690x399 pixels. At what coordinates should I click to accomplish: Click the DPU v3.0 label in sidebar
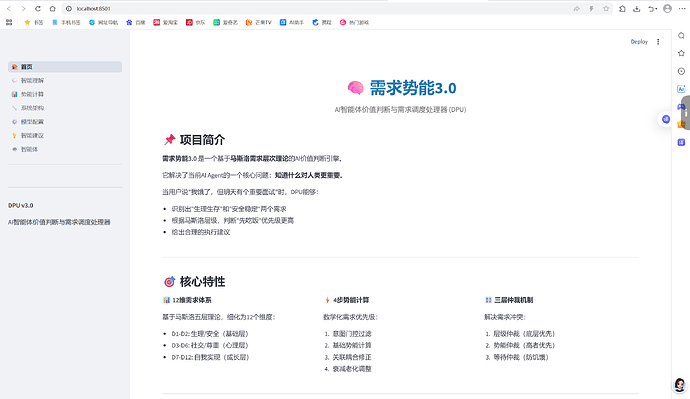point(21,205)
